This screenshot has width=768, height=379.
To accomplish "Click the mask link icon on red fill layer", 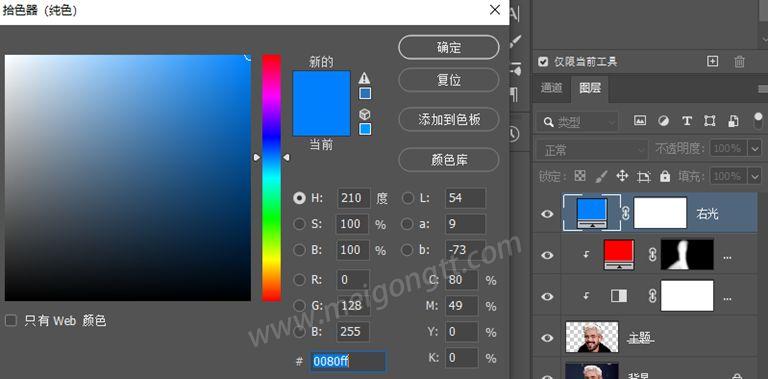I will coord(652,255).
